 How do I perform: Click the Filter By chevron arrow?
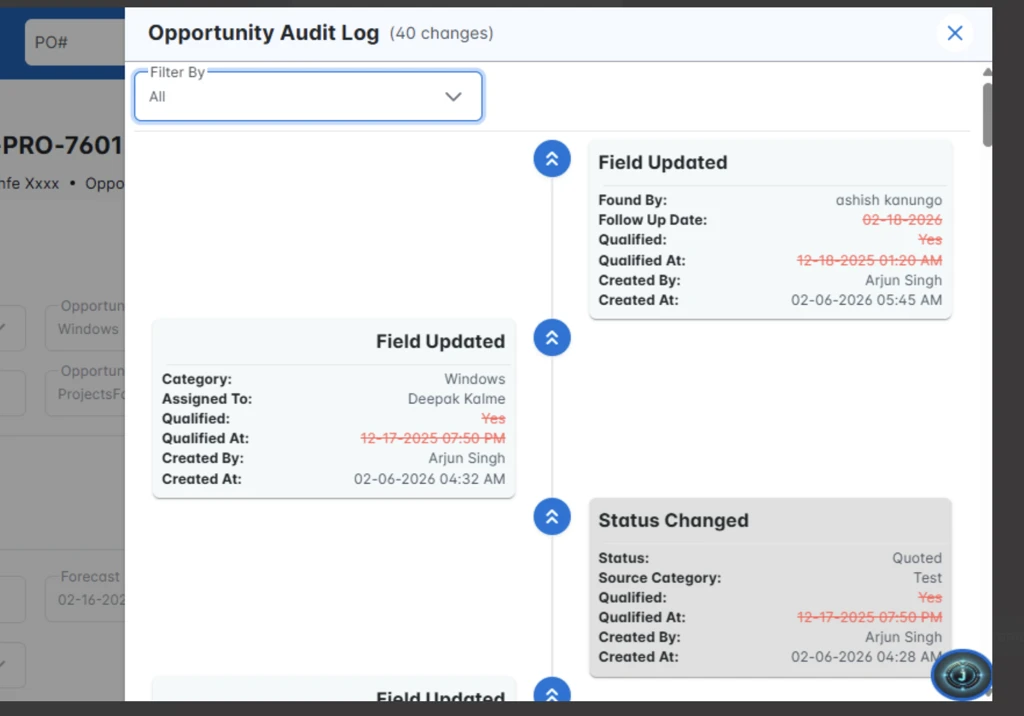pyautogui.click(x=453, y=97)
